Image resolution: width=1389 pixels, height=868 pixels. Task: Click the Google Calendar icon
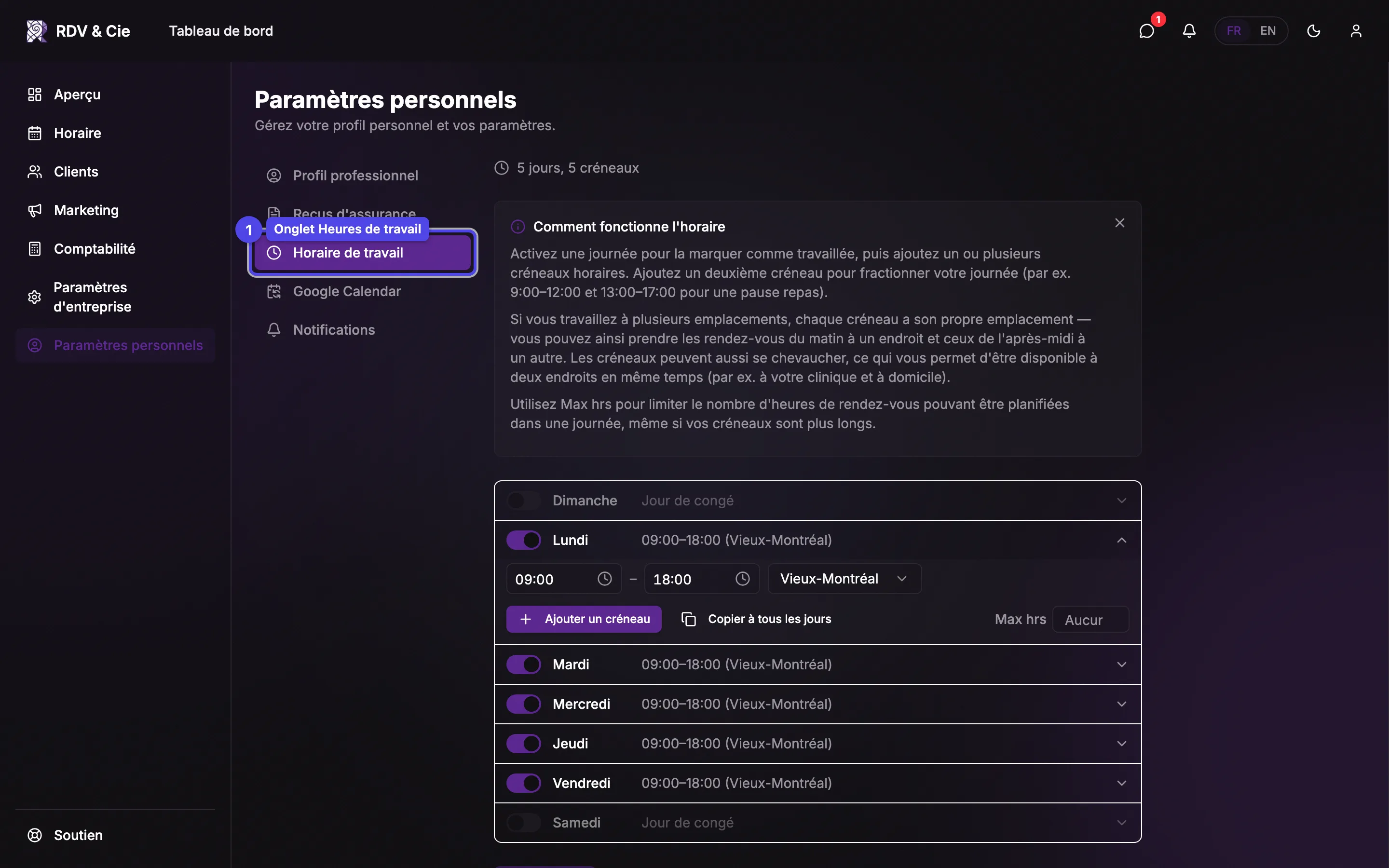click(274, 292)
